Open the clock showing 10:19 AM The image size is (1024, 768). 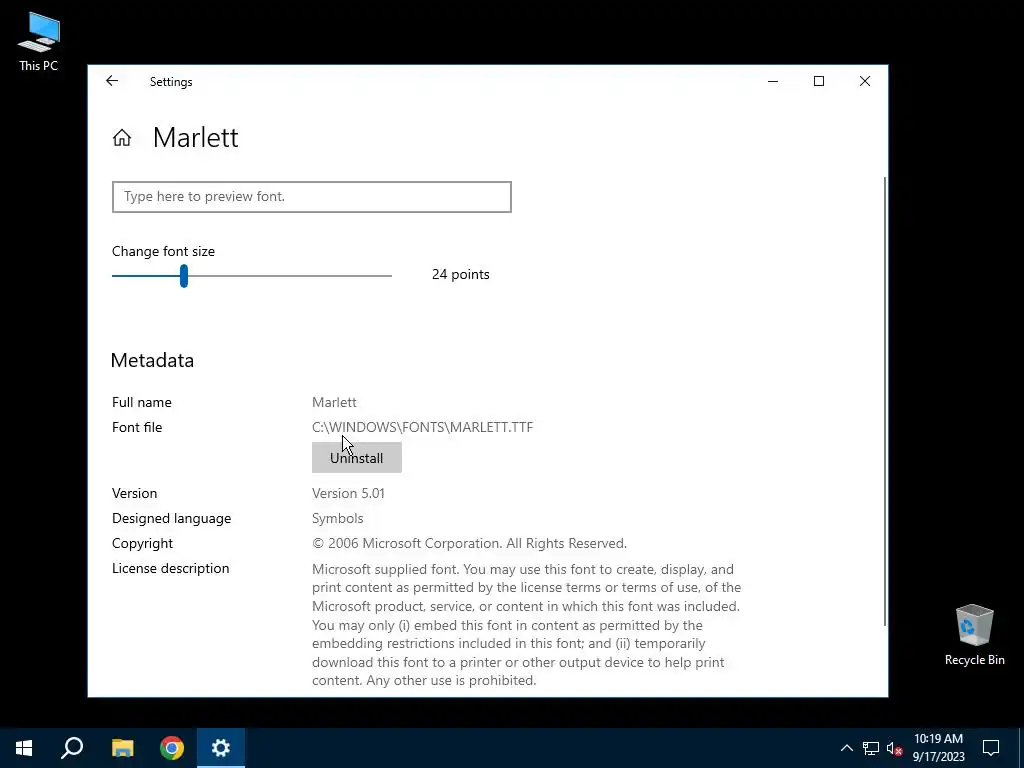pyautogui.click(x=938, y=748)
